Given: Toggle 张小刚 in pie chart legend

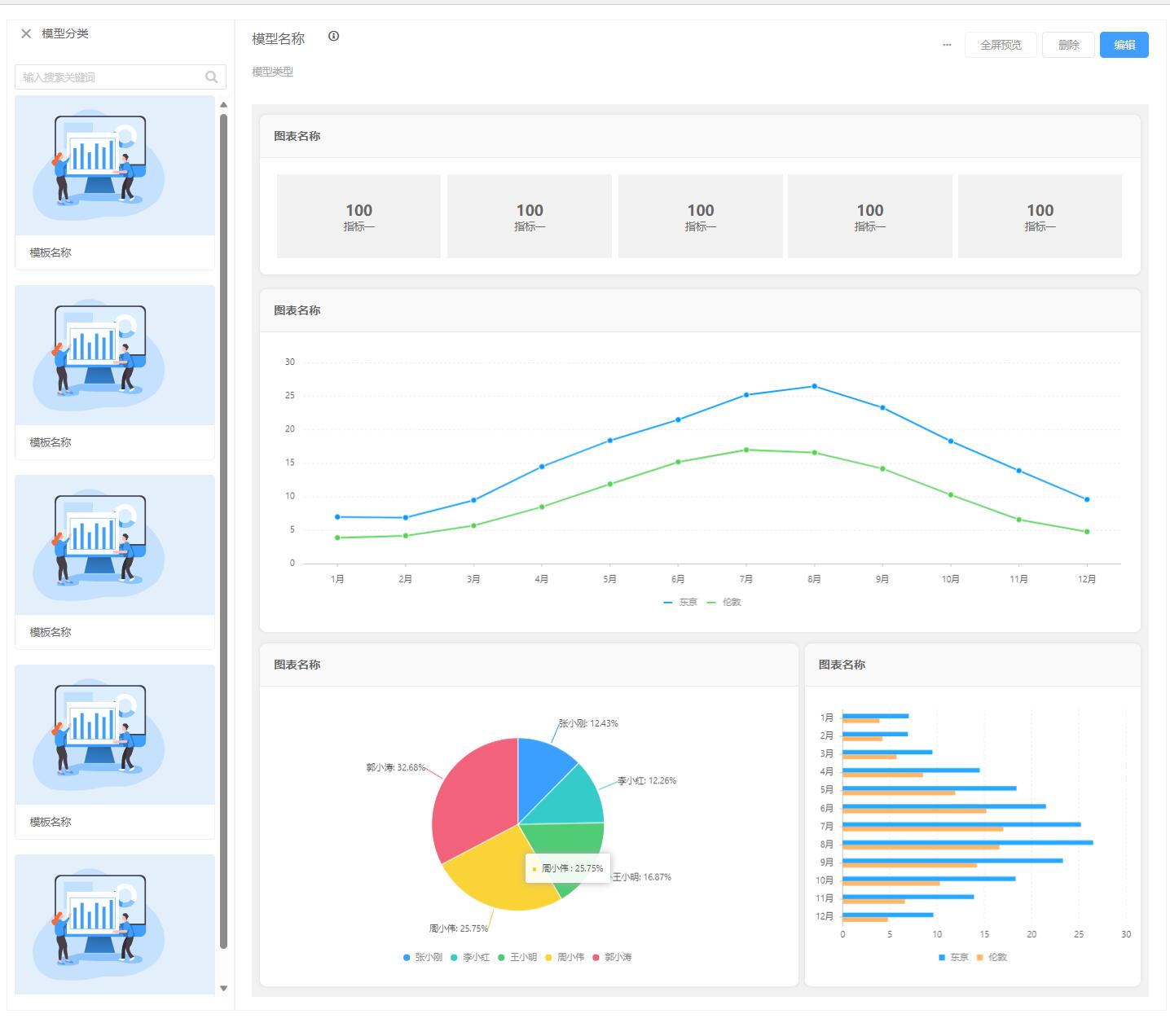Looking at the screenshot, I should pyautogui.click(x=423, y=957).
